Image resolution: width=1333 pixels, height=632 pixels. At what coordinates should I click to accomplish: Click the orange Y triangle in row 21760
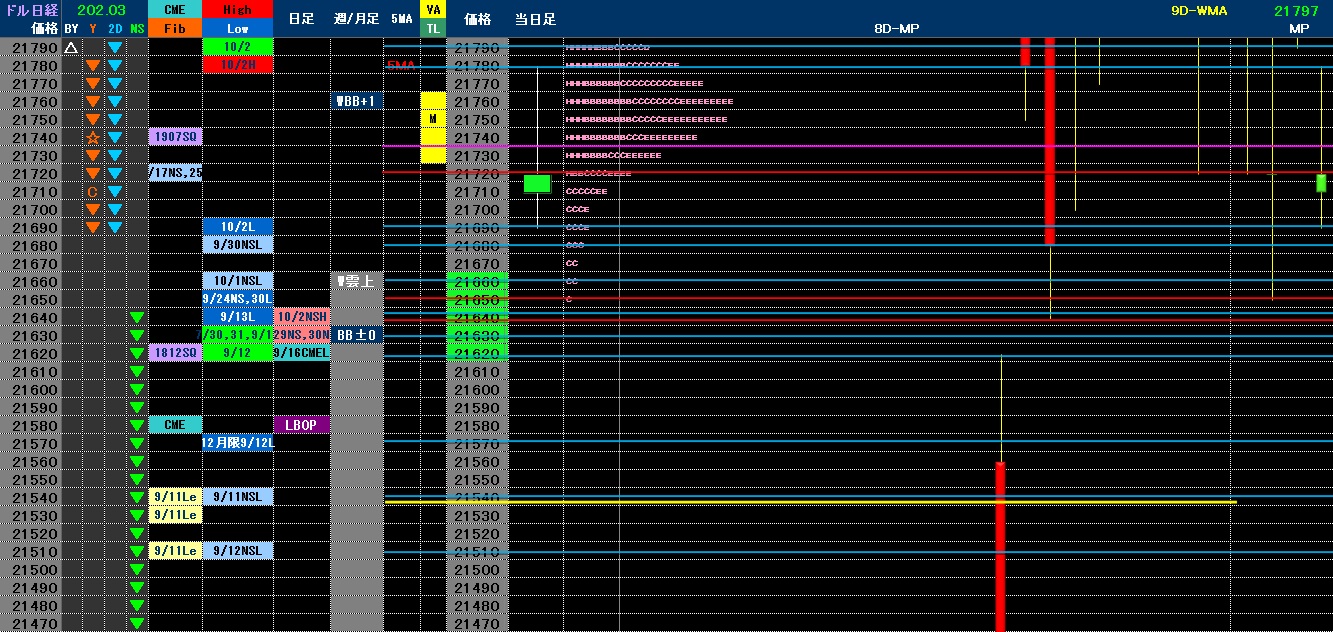(93, 102)
